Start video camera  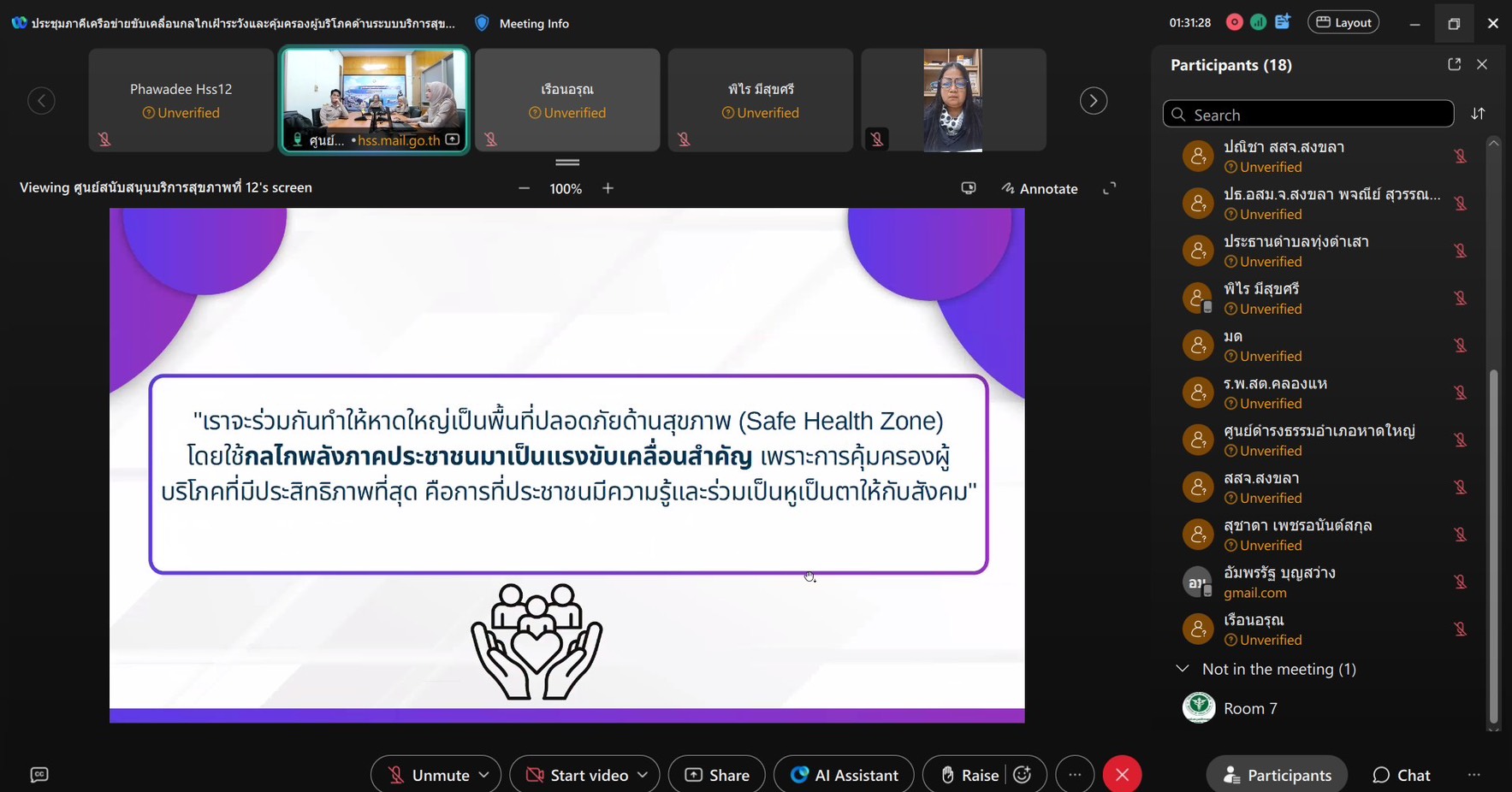pos(577,775)
